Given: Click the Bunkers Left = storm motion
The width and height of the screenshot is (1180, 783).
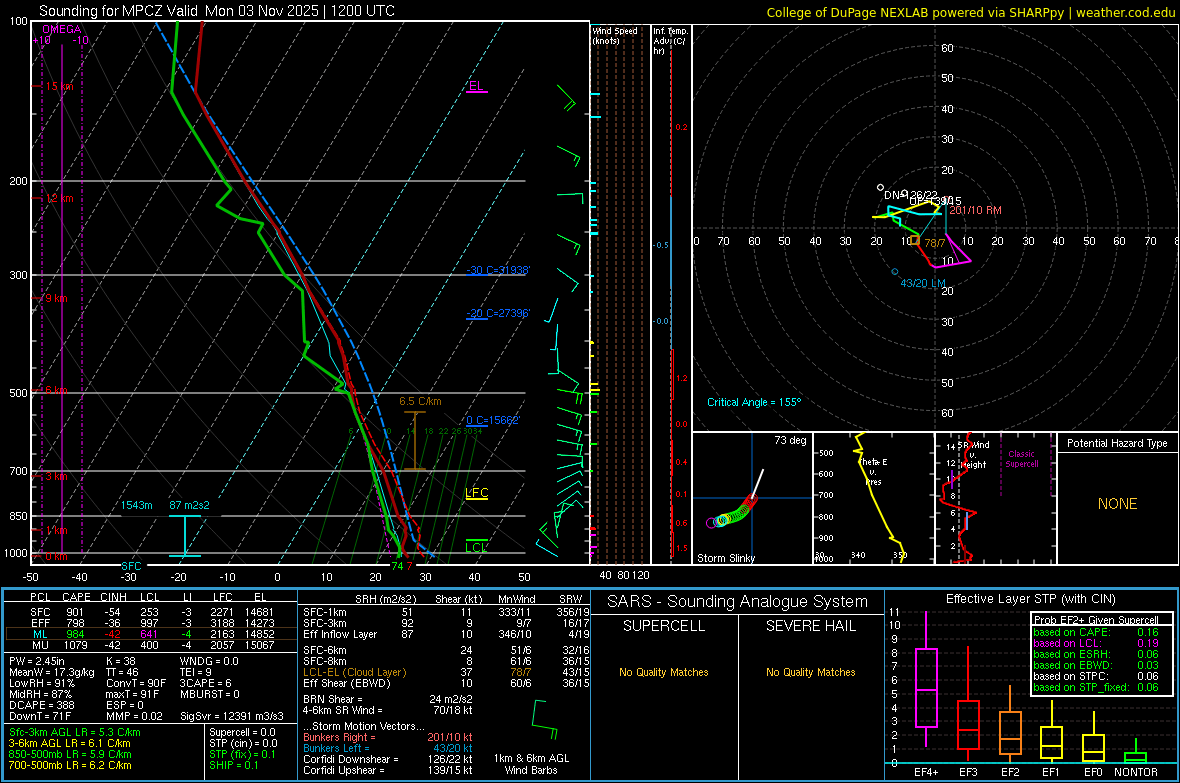Looking at the screenshot, I should tap(388, 748).
